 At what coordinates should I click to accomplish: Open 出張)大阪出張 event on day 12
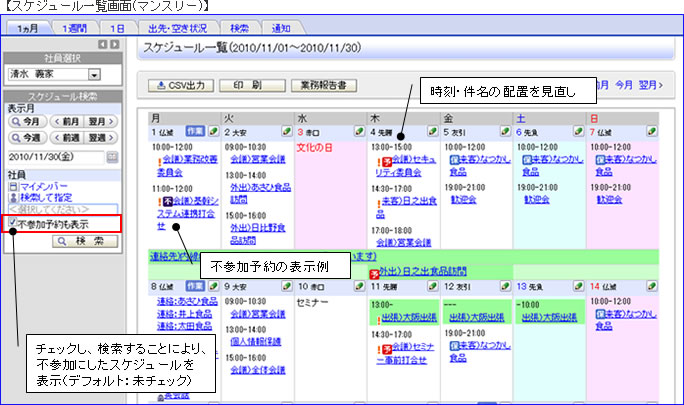point(477,317)
